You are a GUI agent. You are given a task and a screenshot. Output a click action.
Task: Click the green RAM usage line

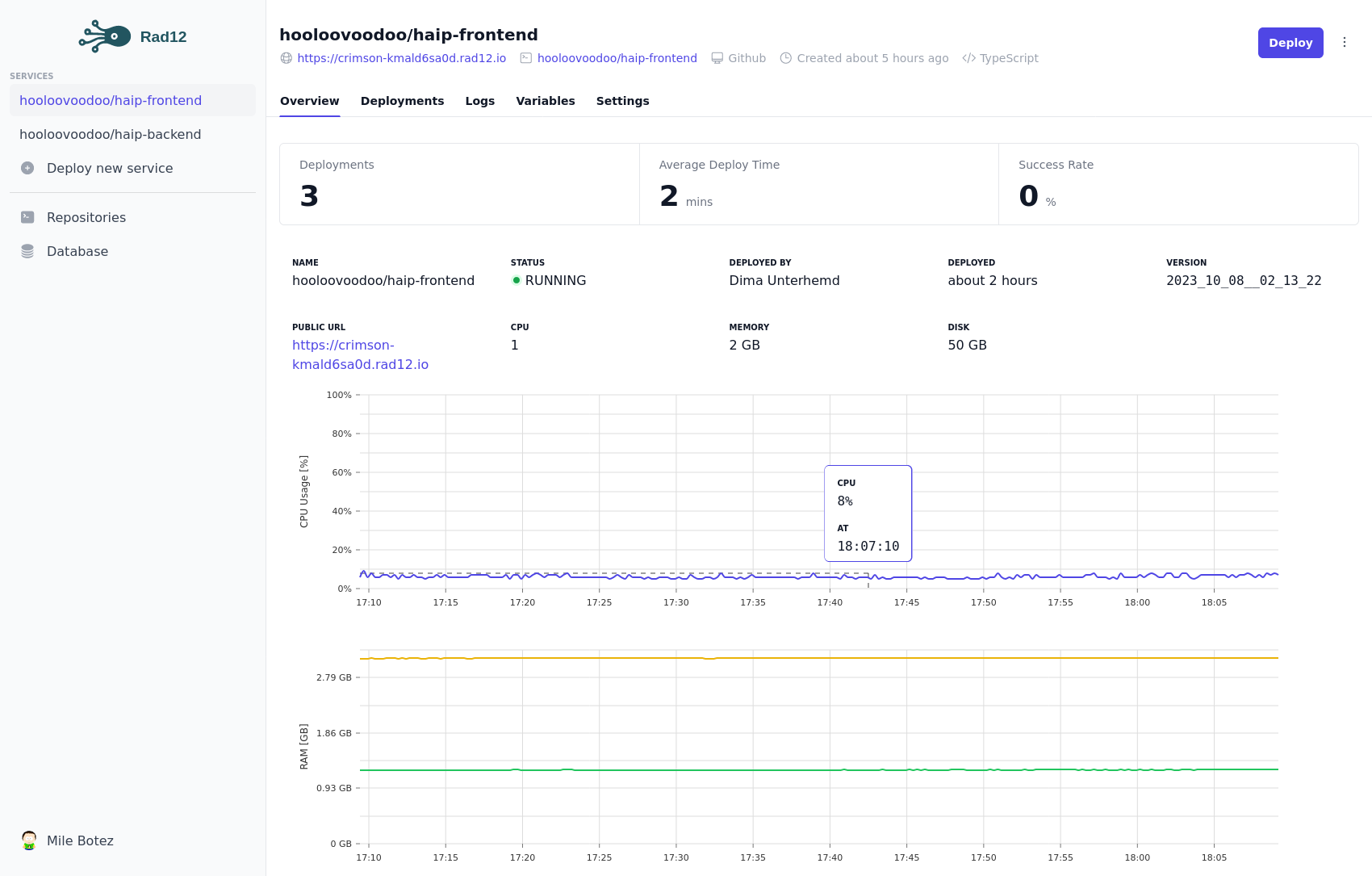tap(819, 770)
